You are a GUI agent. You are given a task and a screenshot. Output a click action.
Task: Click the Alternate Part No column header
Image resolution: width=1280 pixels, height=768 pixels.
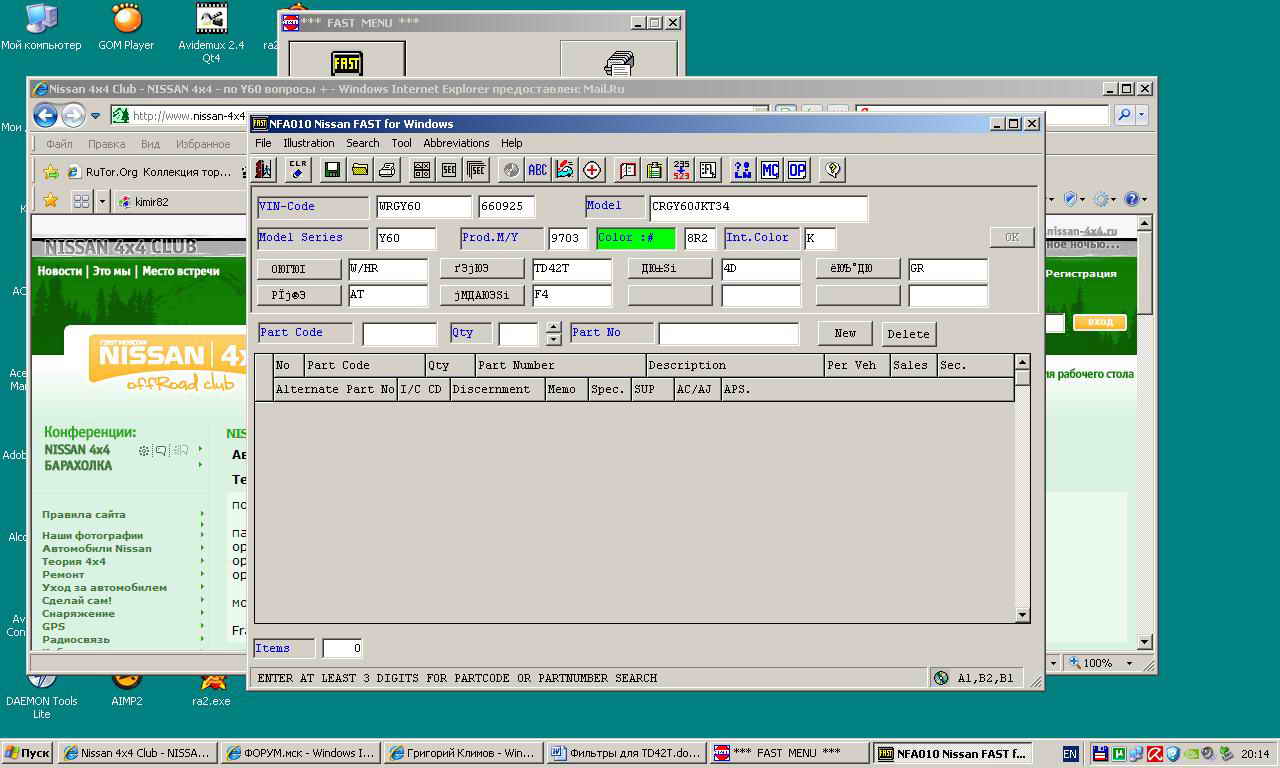[335, 389]
